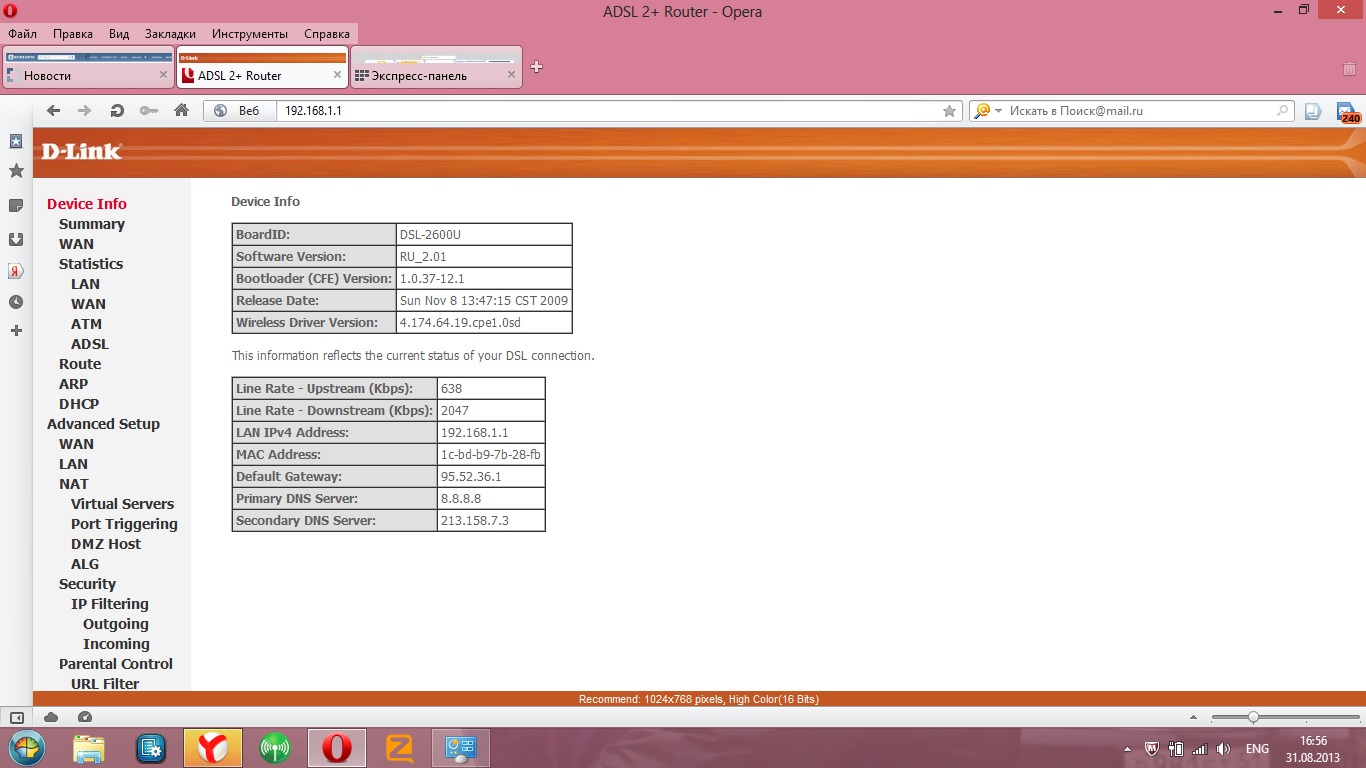Open the Route page
This screenshot has width=1366, height=768.
click(x=80, y=364)
